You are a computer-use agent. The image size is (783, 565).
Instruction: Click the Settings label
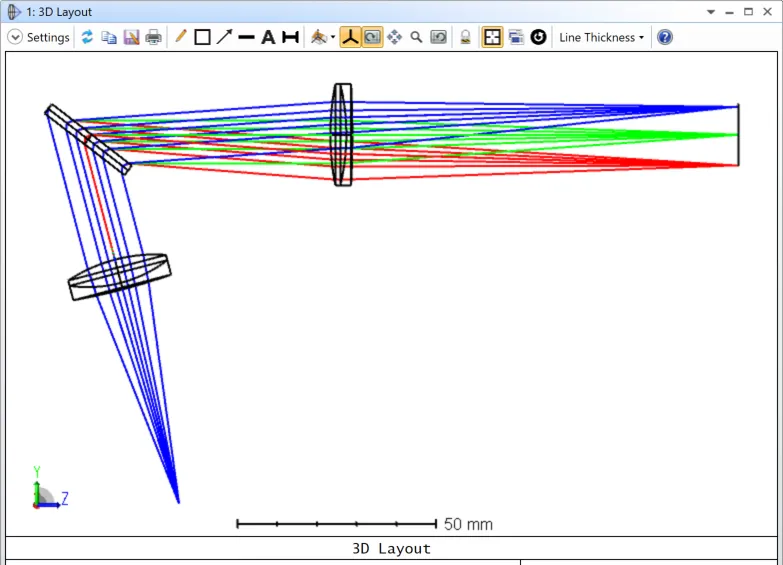tap(48, 37)
